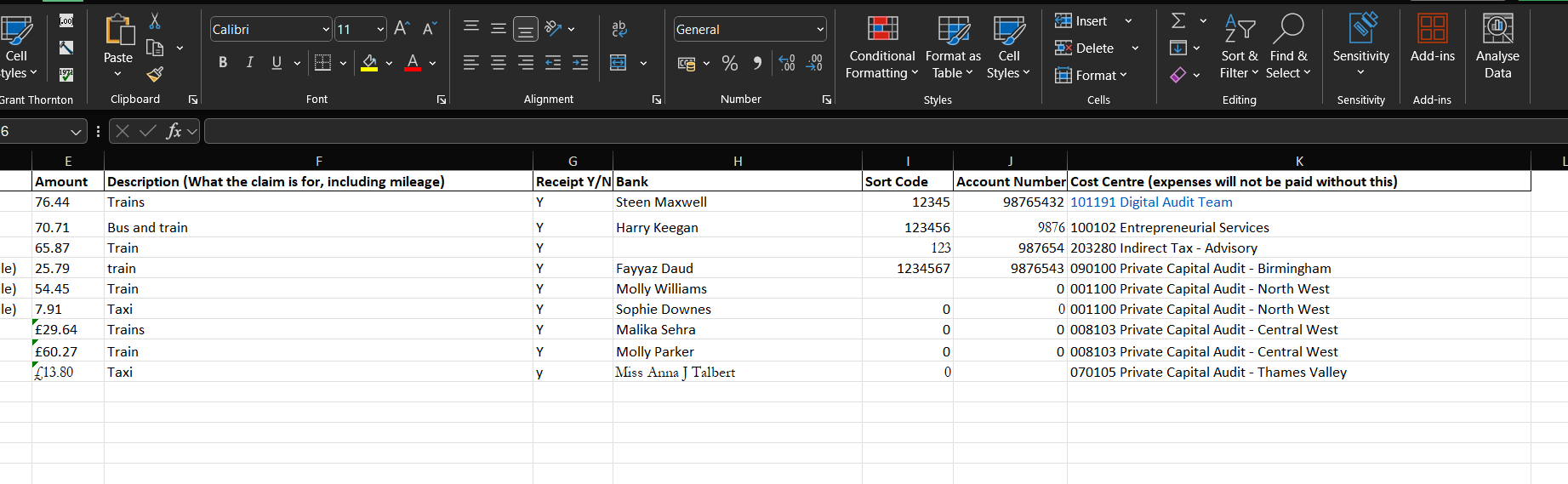Open the 101191 Digital Audit Team link
Image resolution: width=1568 pixels, height=484 pixels.
pyautogui.click(x=1151, y=202)
